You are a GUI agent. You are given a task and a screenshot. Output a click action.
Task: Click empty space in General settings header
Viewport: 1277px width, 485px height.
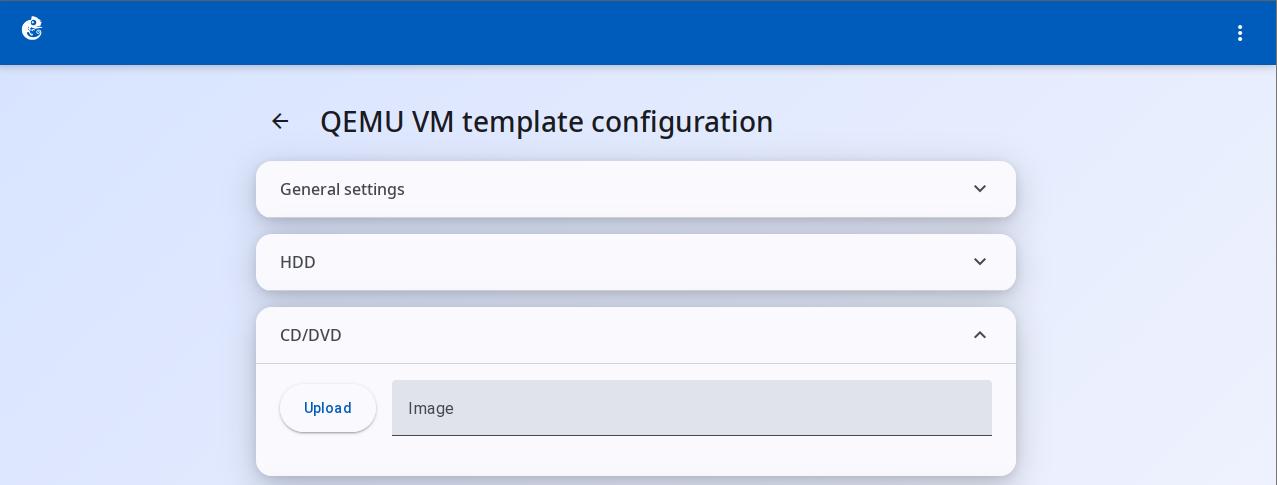point(680,189)
